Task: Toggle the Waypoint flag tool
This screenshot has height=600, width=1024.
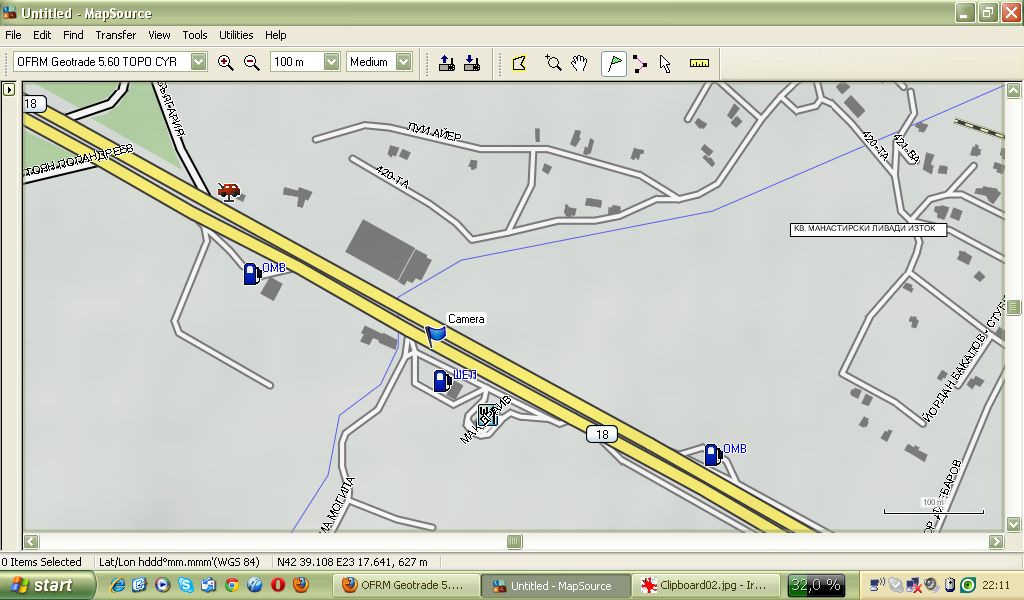Action: (x=614, y=63)
